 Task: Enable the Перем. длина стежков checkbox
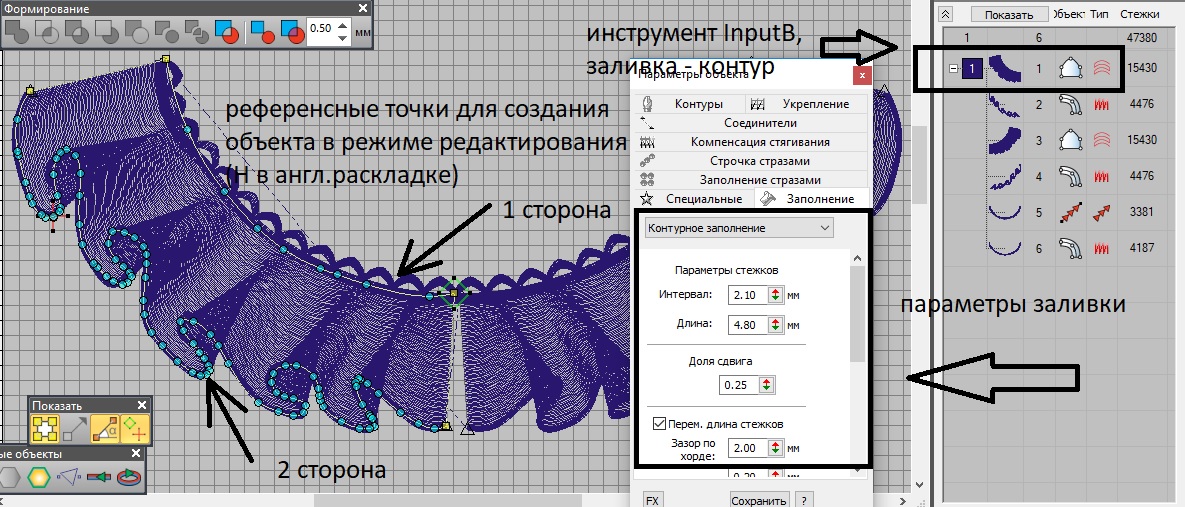[x=658, y=423]
